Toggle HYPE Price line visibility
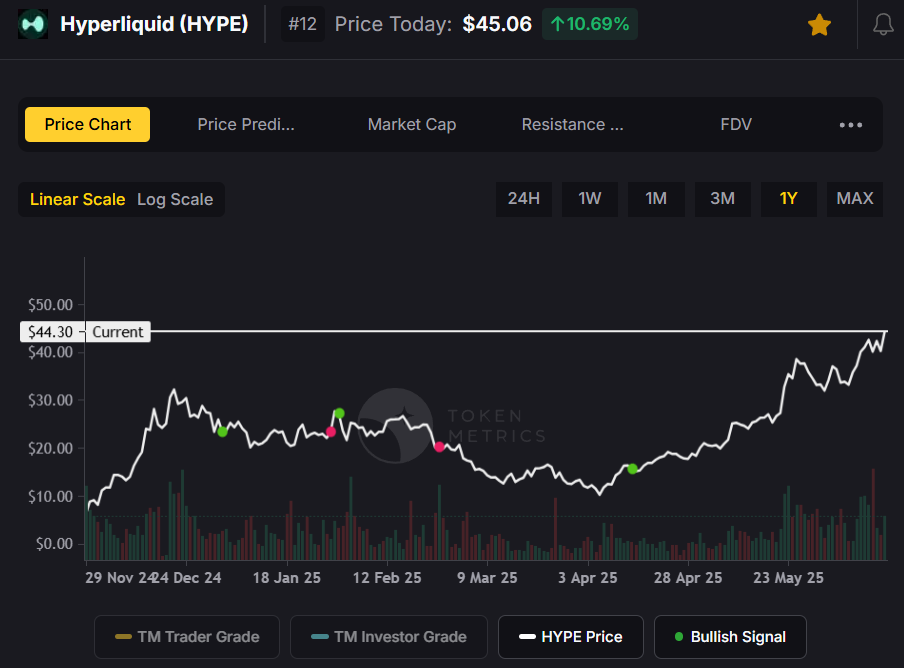 [571, 637]
